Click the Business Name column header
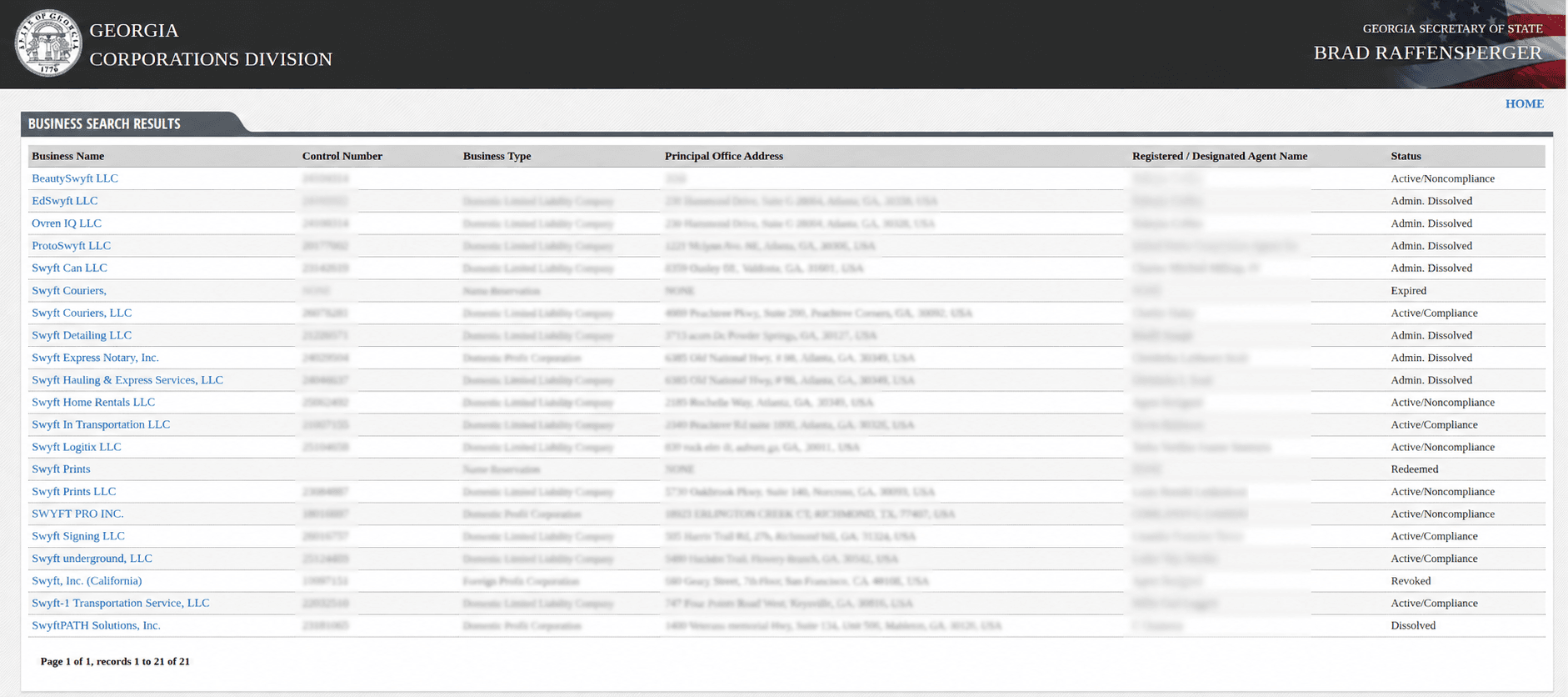The height and width of the screenshot is (697, 1568). (67, 156)
